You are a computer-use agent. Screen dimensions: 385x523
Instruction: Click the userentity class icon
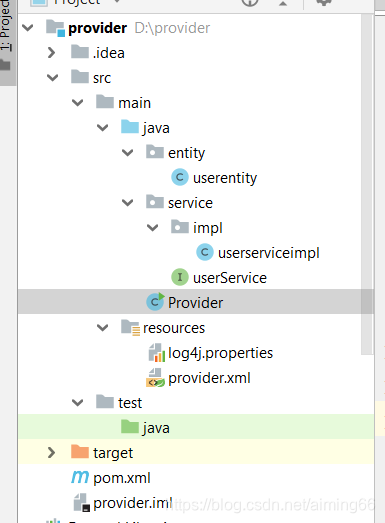click(x=180, y=177)
